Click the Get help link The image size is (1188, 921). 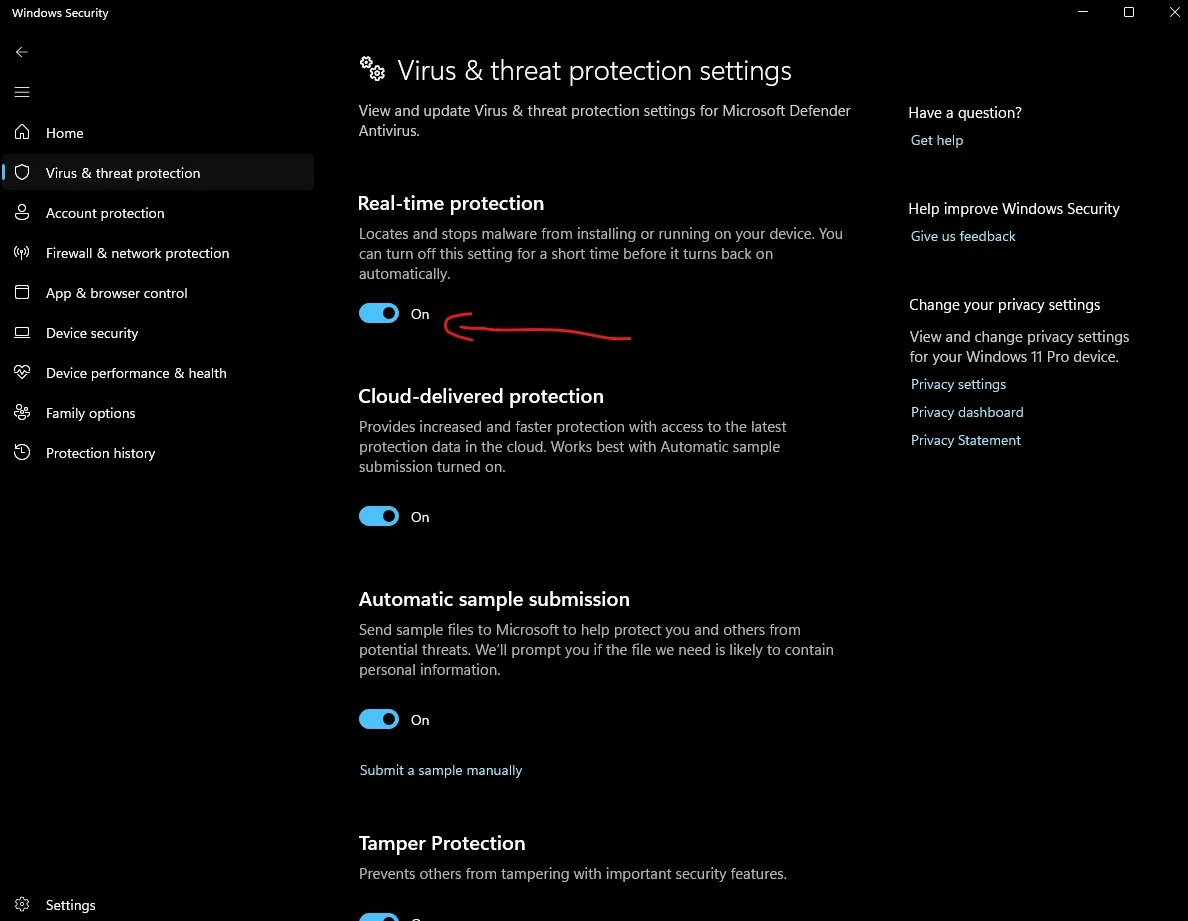point(937,141)
